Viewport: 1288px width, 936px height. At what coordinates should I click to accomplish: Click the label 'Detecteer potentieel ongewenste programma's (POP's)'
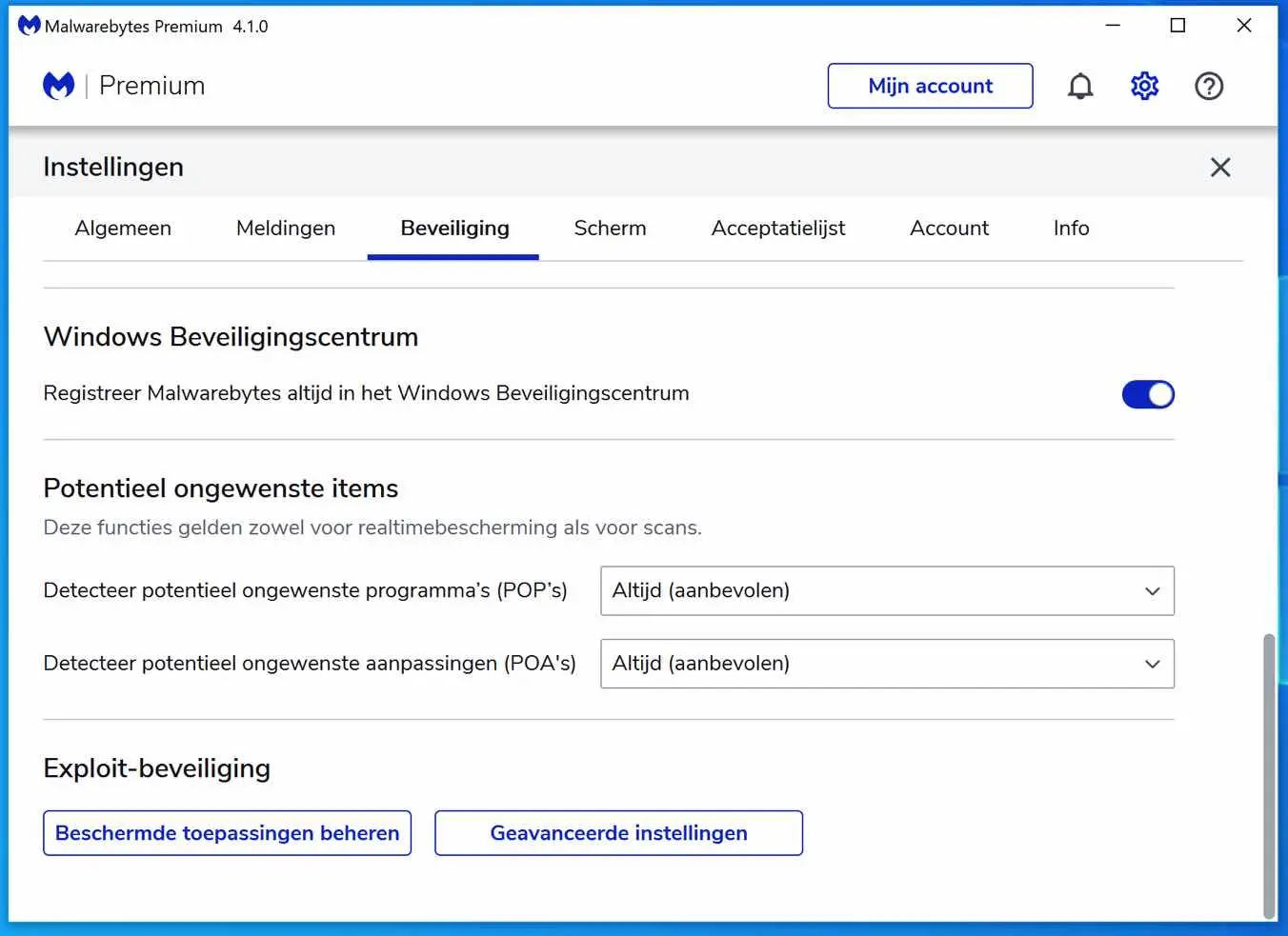tap(305, 590)
